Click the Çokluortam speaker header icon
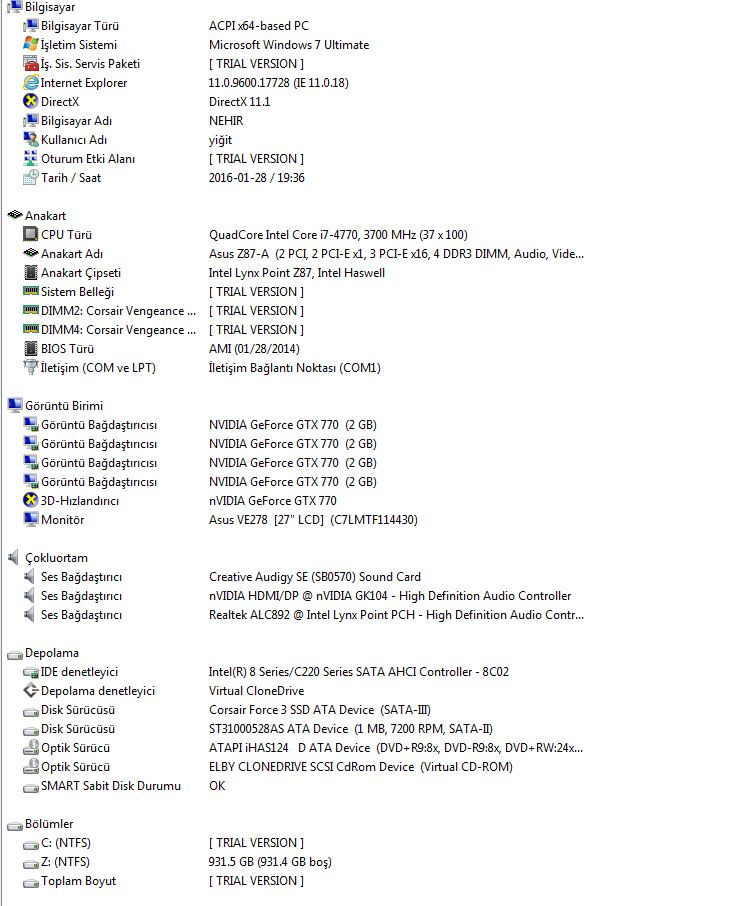The width and height of the screenshot is (746, 906). click(14, 558)
